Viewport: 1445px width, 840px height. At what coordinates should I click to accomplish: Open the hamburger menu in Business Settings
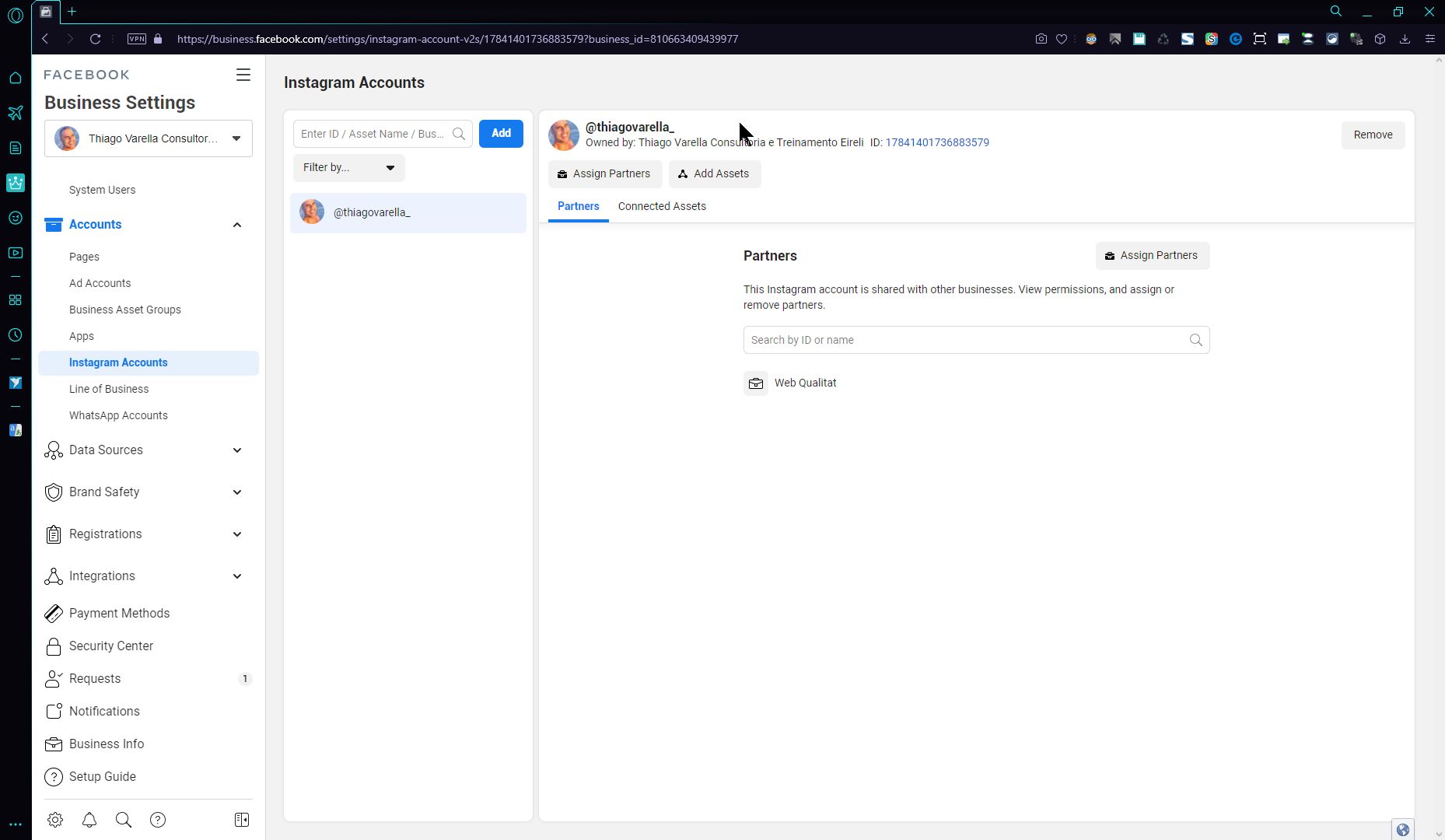pyautogui.click(x=243, y=75)
